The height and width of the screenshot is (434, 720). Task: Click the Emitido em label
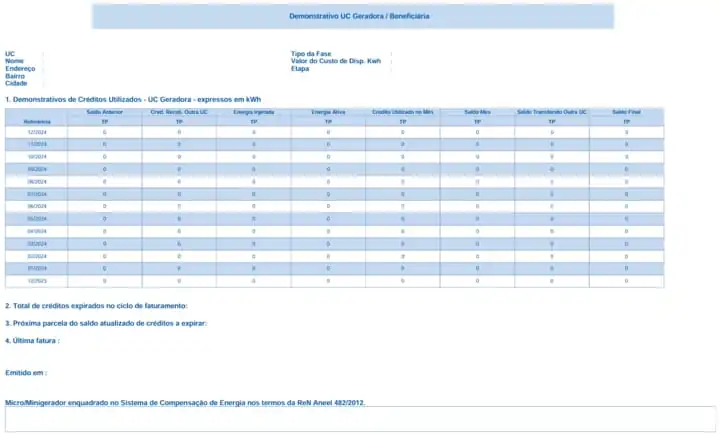(x=26, y=373)
